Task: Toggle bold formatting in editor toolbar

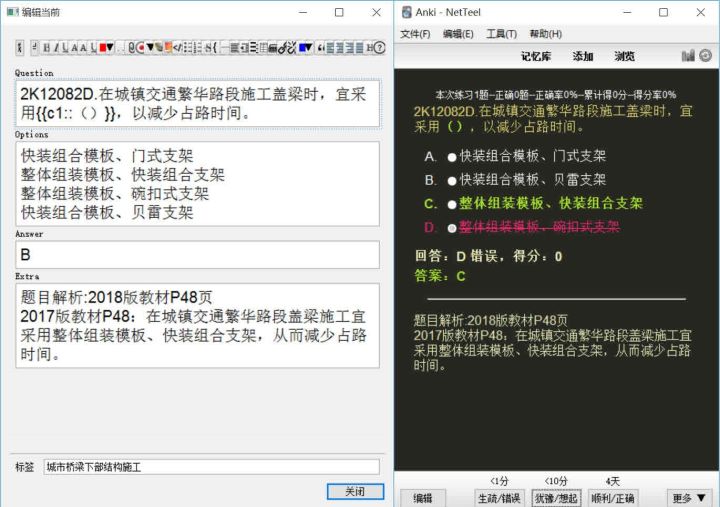Action: 46,48
